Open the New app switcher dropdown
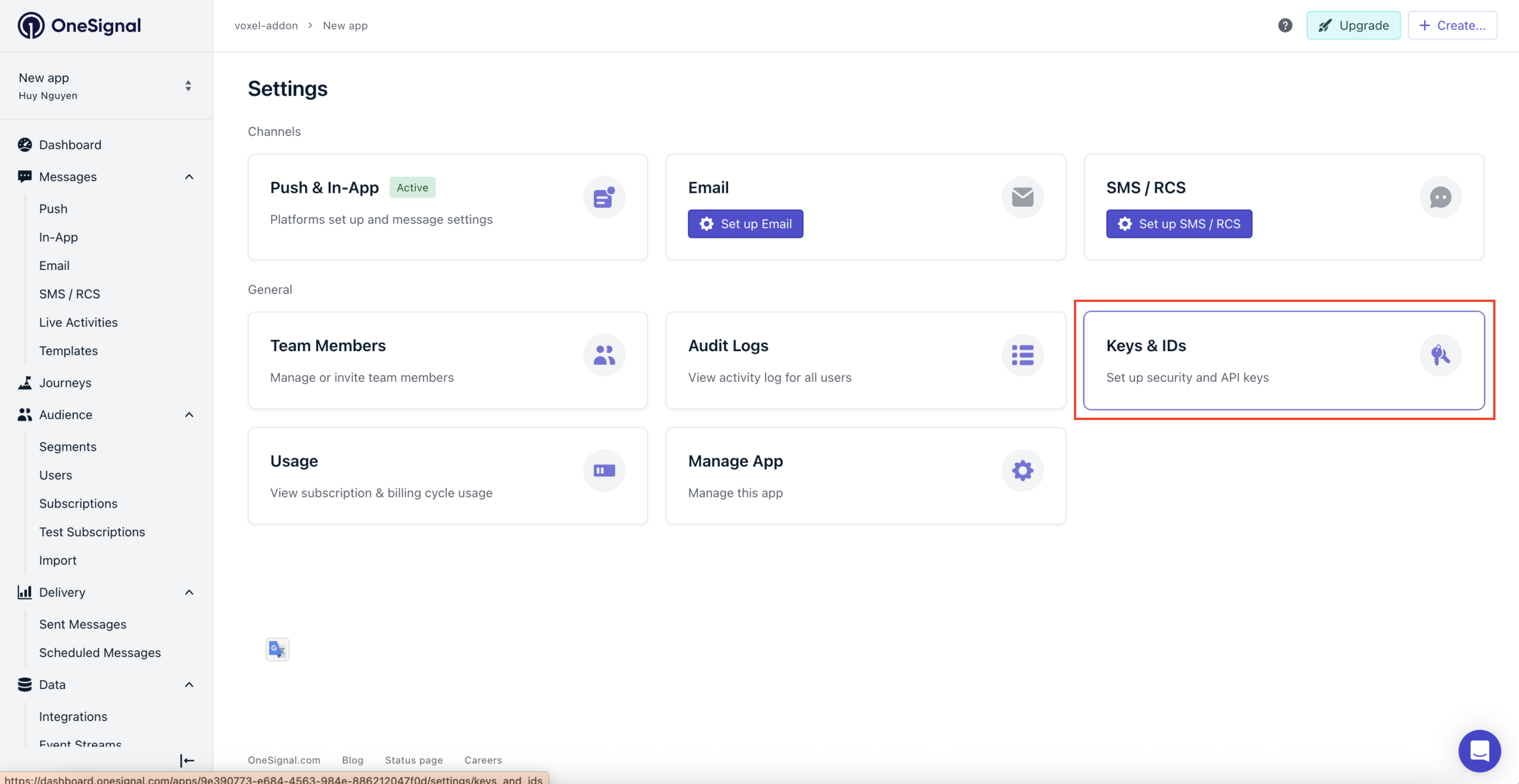 coord(188,86)
